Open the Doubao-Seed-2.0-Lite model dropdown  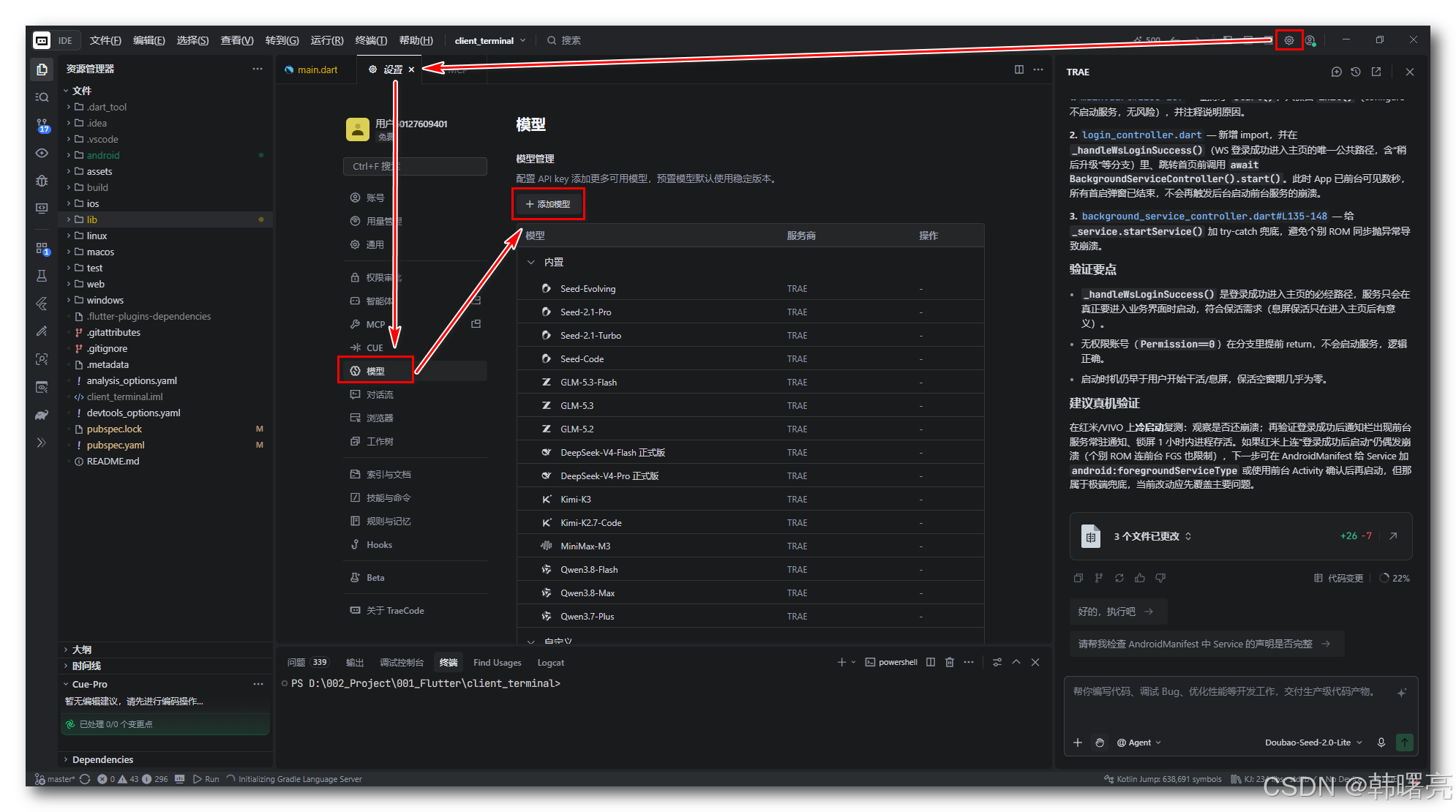pos(1314,743)
